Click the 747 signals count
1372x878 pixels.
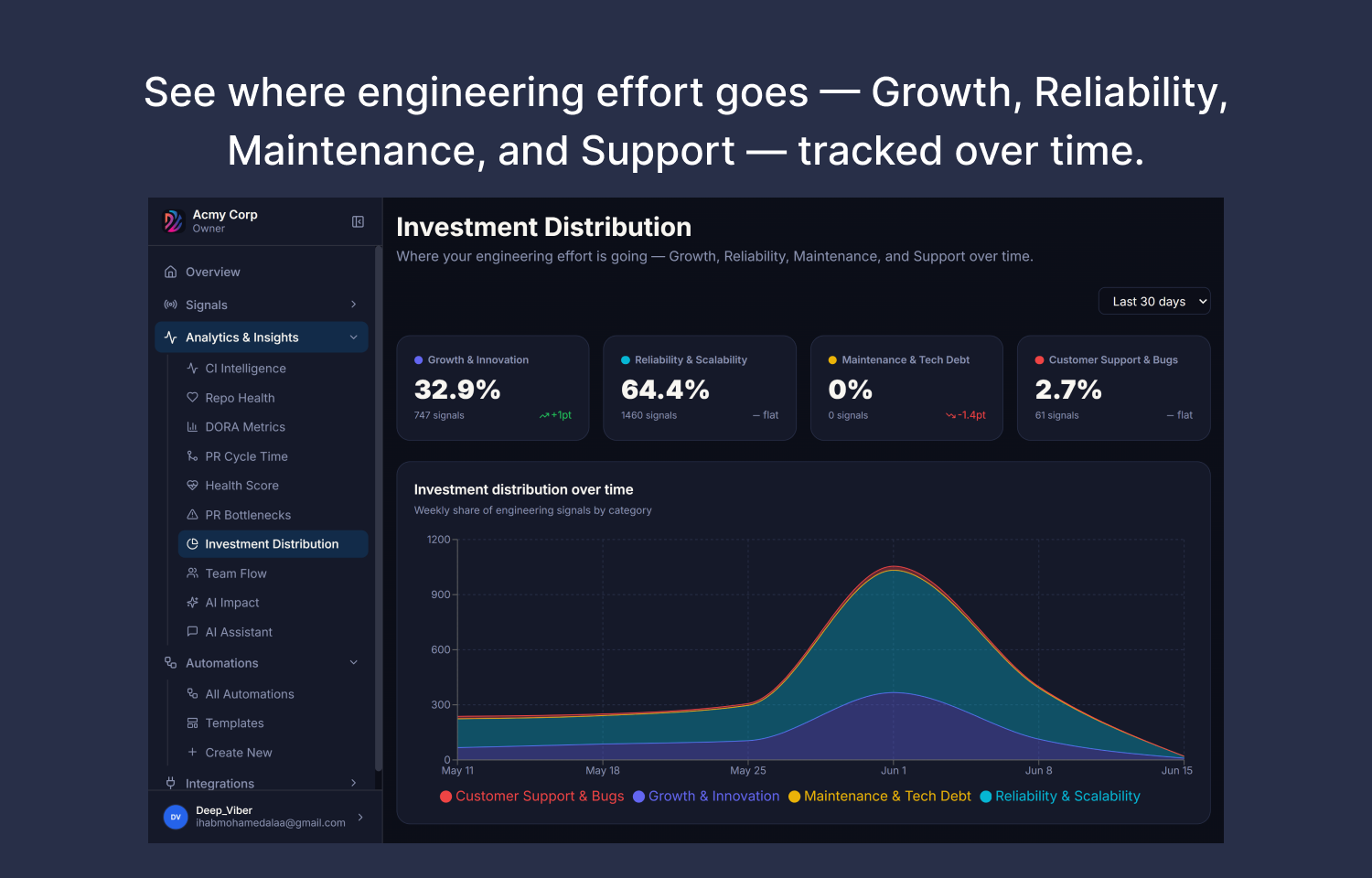point(439,415)
